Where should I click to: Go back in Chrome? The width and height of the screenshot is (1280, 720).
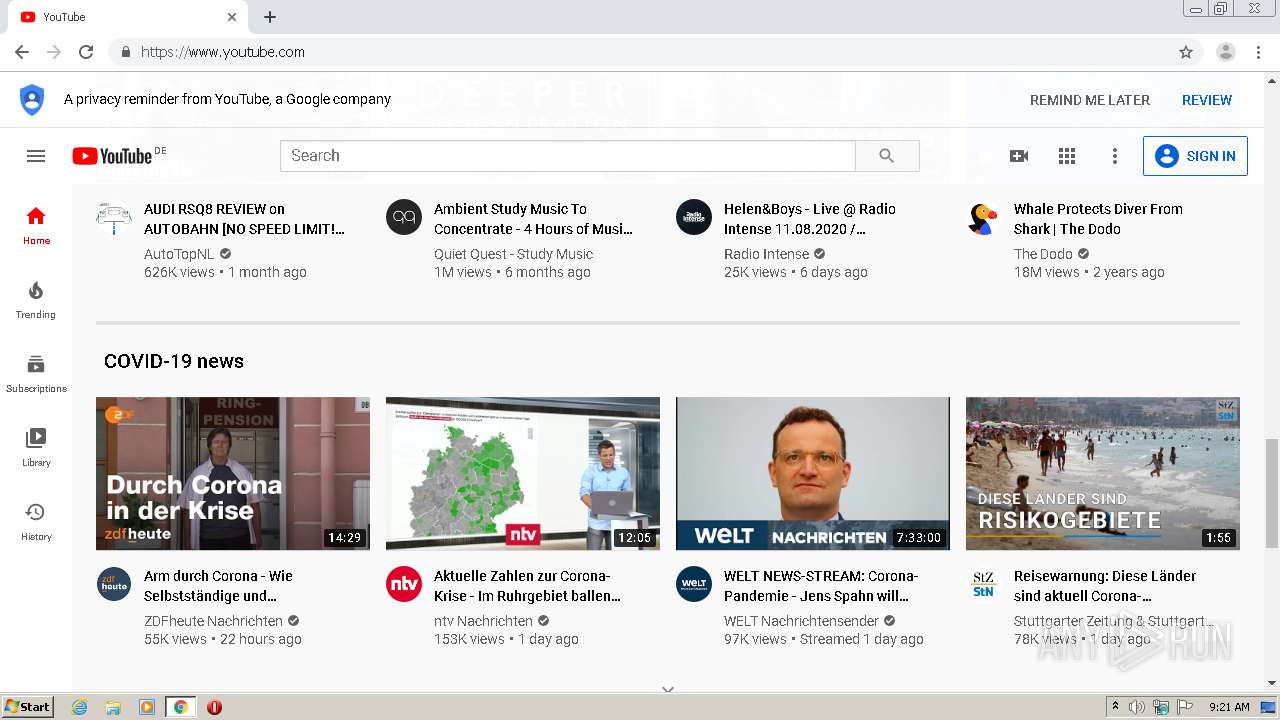pos(22,52)
